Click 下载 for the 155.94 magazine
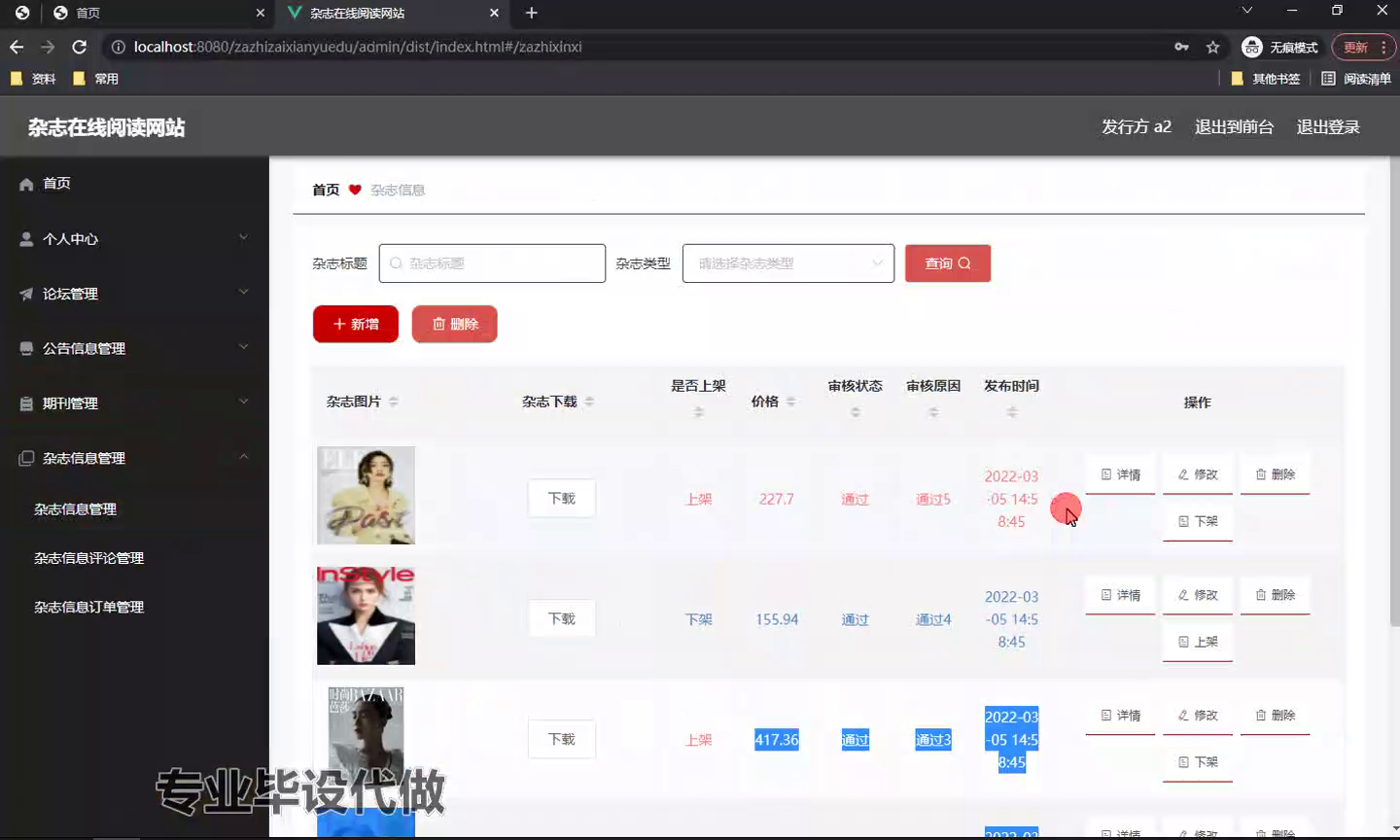Image resolution: width=1400 pixels, height=840 pixels. click(562, 619)
